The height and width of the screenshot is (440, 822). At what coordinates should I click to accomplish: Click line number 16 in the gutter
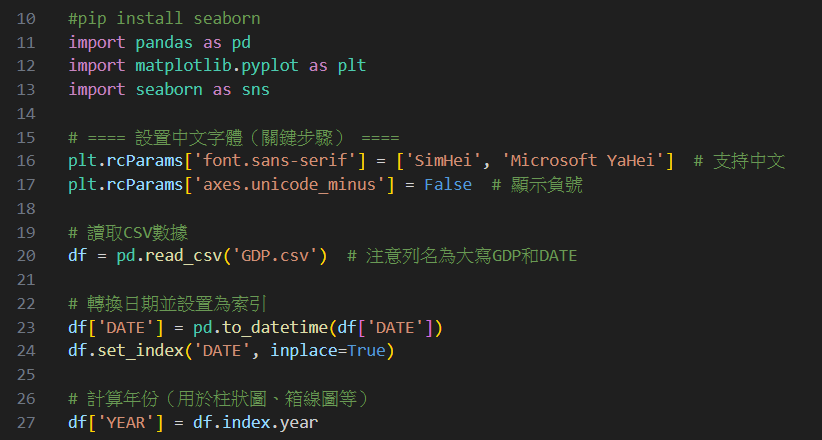click(26, 160)
